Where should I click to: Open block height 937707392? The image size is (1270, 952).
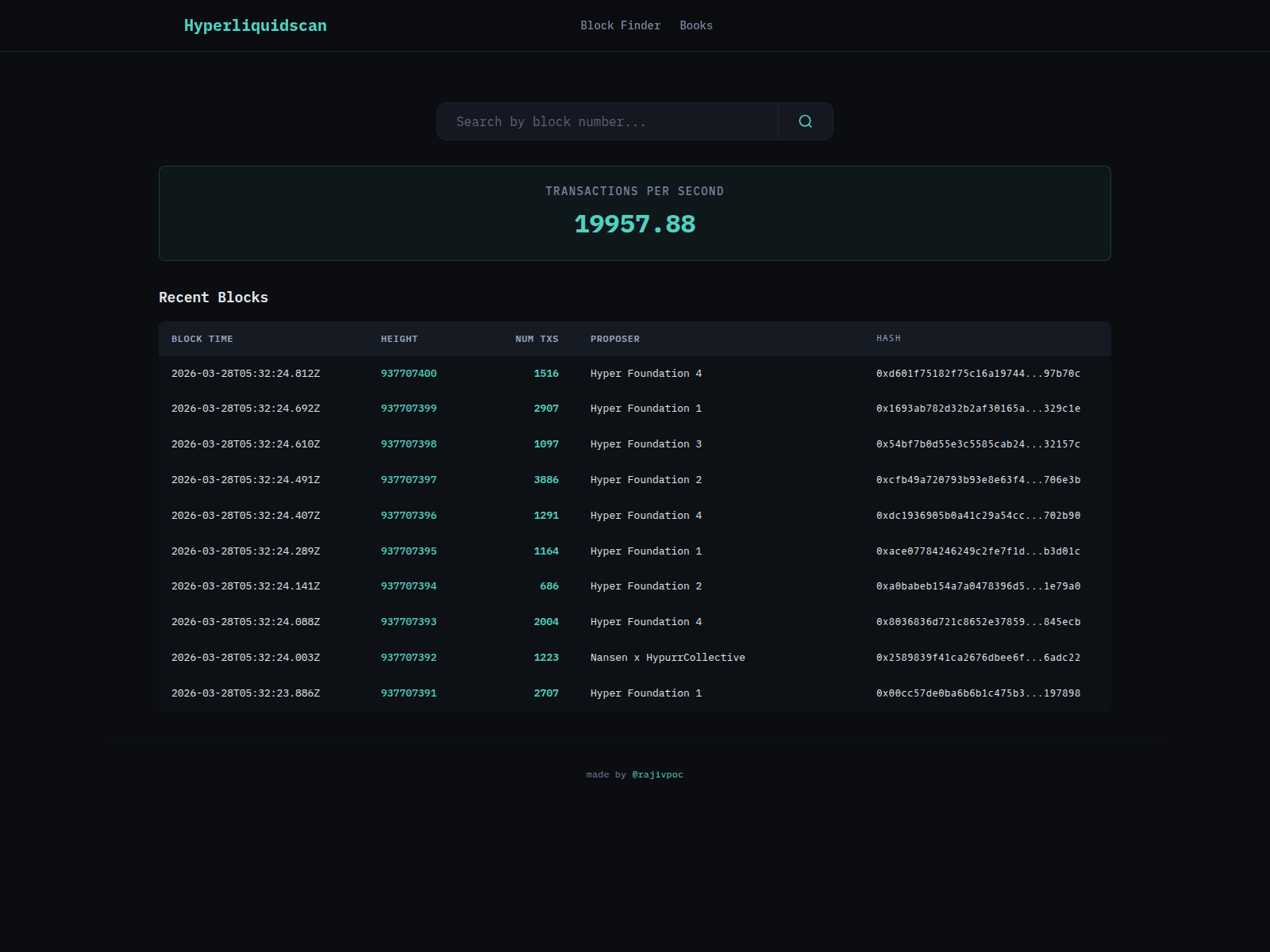click(x=409, y=658)
